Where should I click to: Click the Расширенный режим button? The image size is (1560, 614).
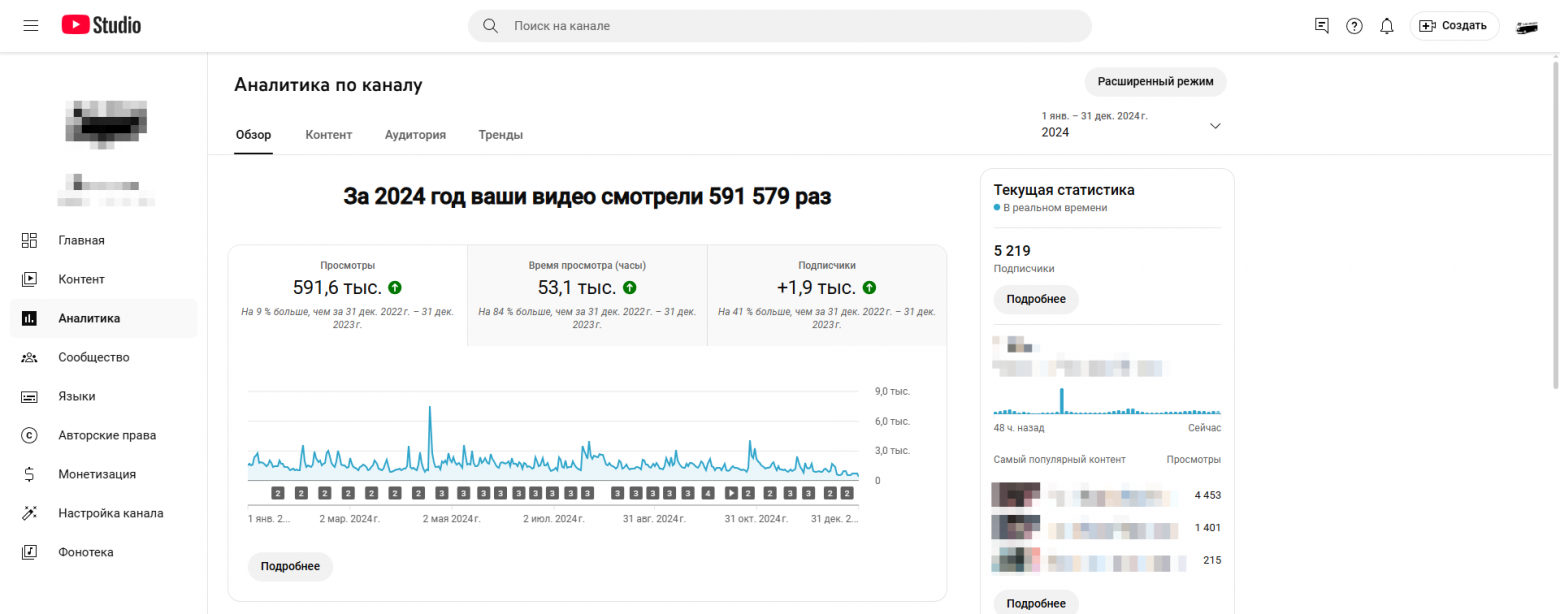pos(1155,82)
